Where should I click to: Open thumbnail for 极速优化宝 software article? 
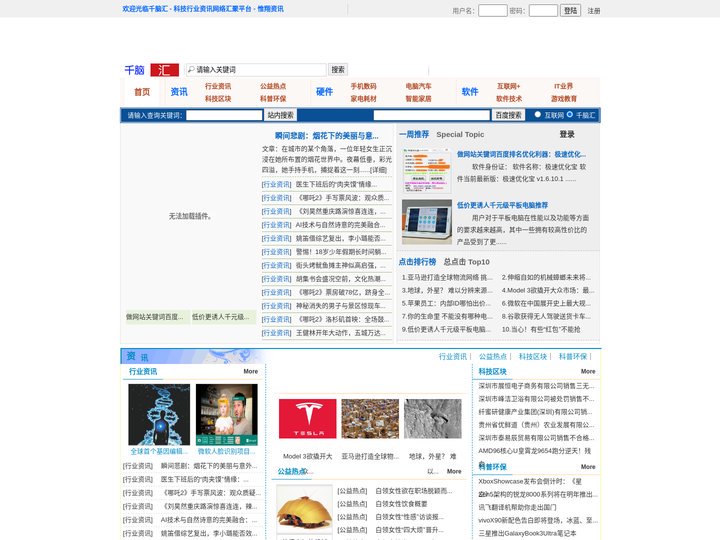pyautogui.click(x=427, y=170)
